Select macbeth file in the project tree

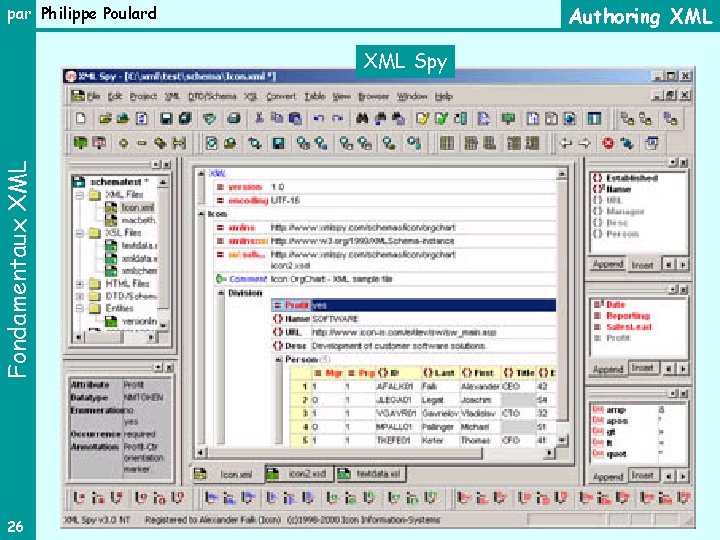coord(138,220)
